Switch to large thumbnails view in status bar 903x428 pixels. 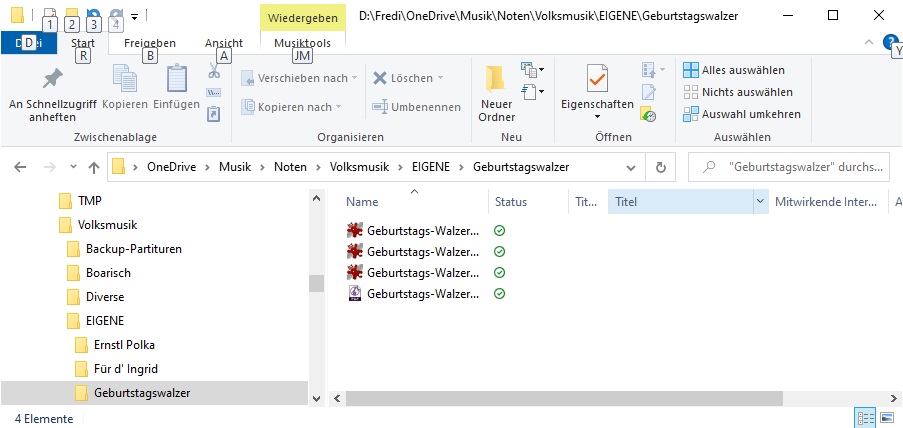[886, 418]
